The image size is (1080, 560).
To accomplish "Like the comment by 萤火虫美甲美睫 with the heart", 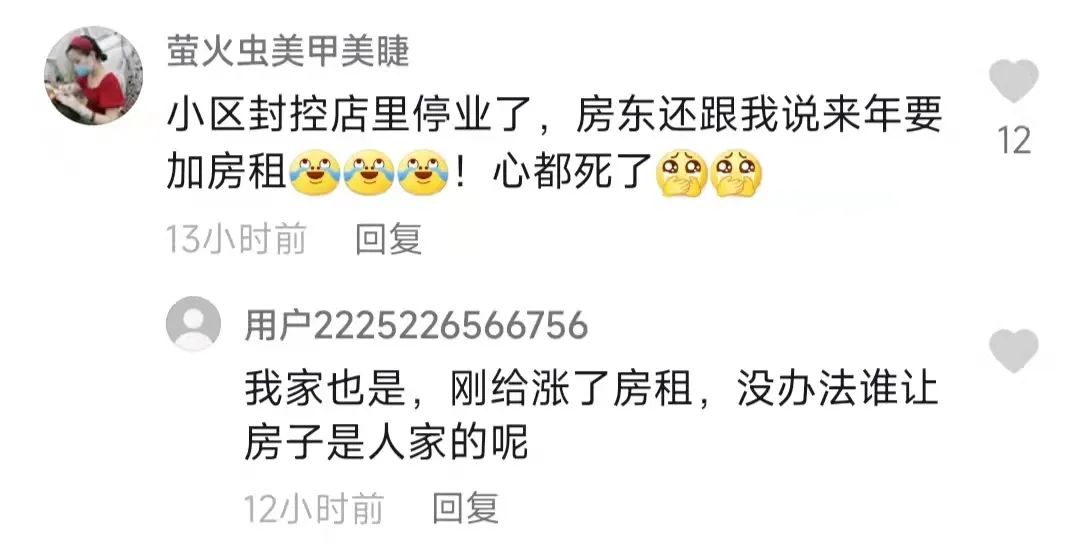I will click(x=1013, y=81).
